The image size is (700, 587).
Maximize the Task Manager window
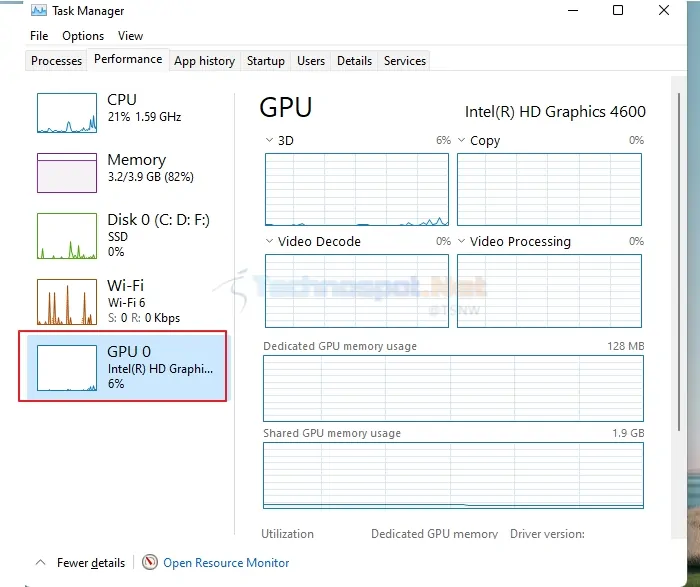pyautogui.click(x=618, y=10)
